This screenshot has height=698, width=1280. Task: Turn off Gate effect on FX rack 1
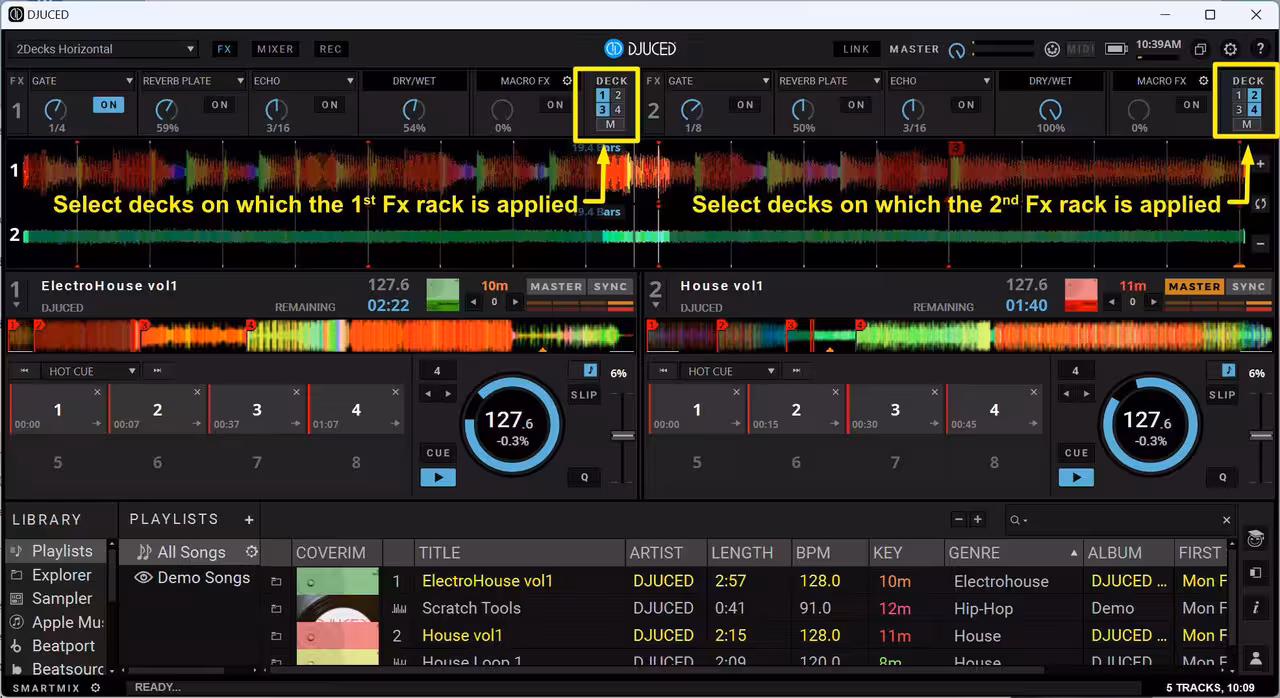pyautogui.click(x=108, y=104)
